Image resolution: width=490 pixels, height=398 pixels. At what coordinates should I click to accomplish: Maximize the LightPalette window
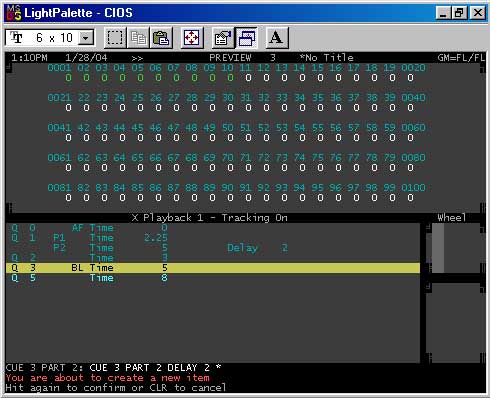460,13
